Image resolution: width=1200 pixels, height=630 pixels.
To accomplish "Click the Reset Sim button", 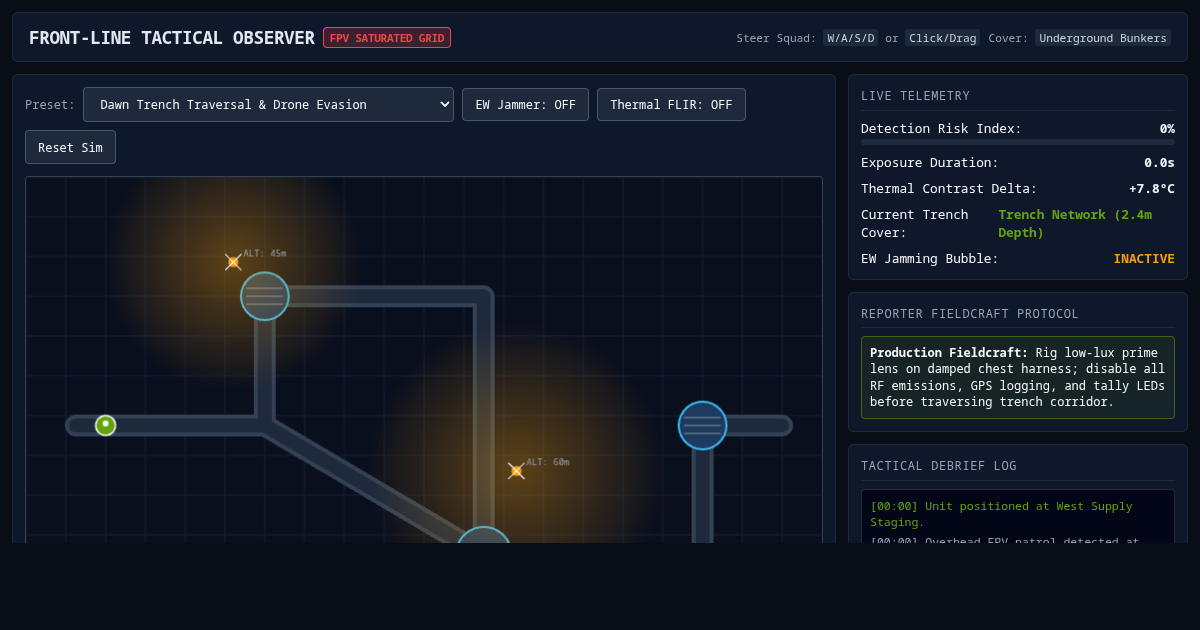I will [x=70, y=147].
